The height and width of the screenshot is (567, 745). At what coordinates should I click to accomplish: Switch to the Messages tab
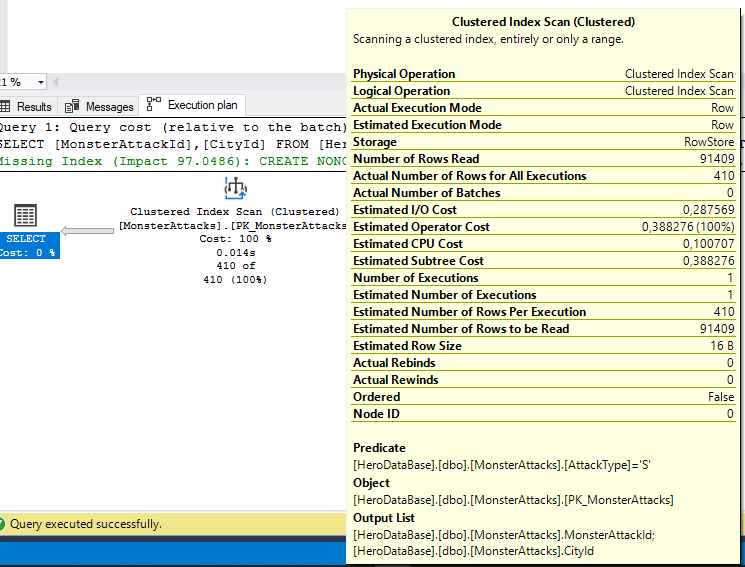click(99, 106)
